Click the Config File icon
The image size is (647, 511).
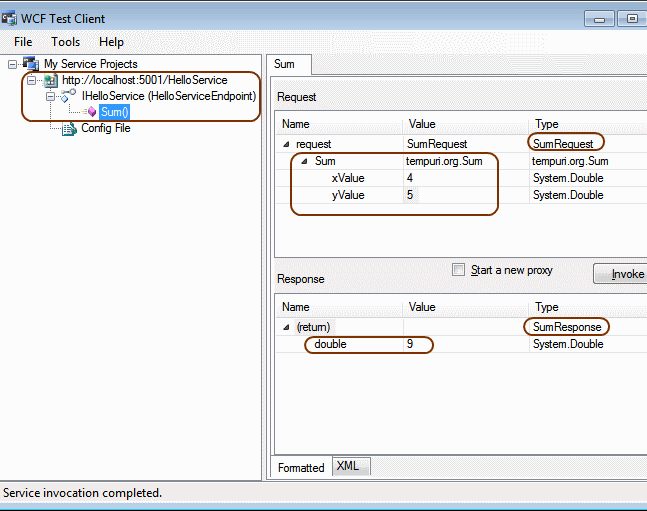click(69, 128)
